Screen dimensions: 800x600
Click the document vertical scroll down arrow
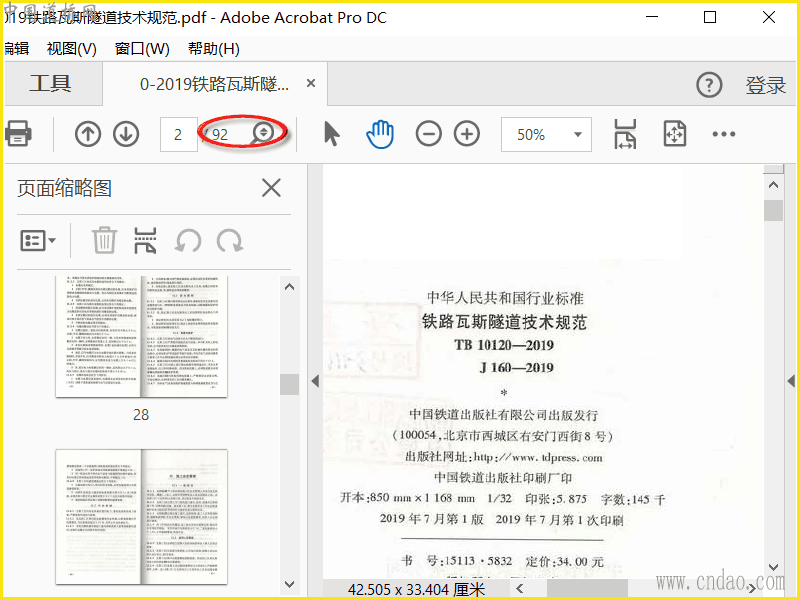[x=773, y=567]
